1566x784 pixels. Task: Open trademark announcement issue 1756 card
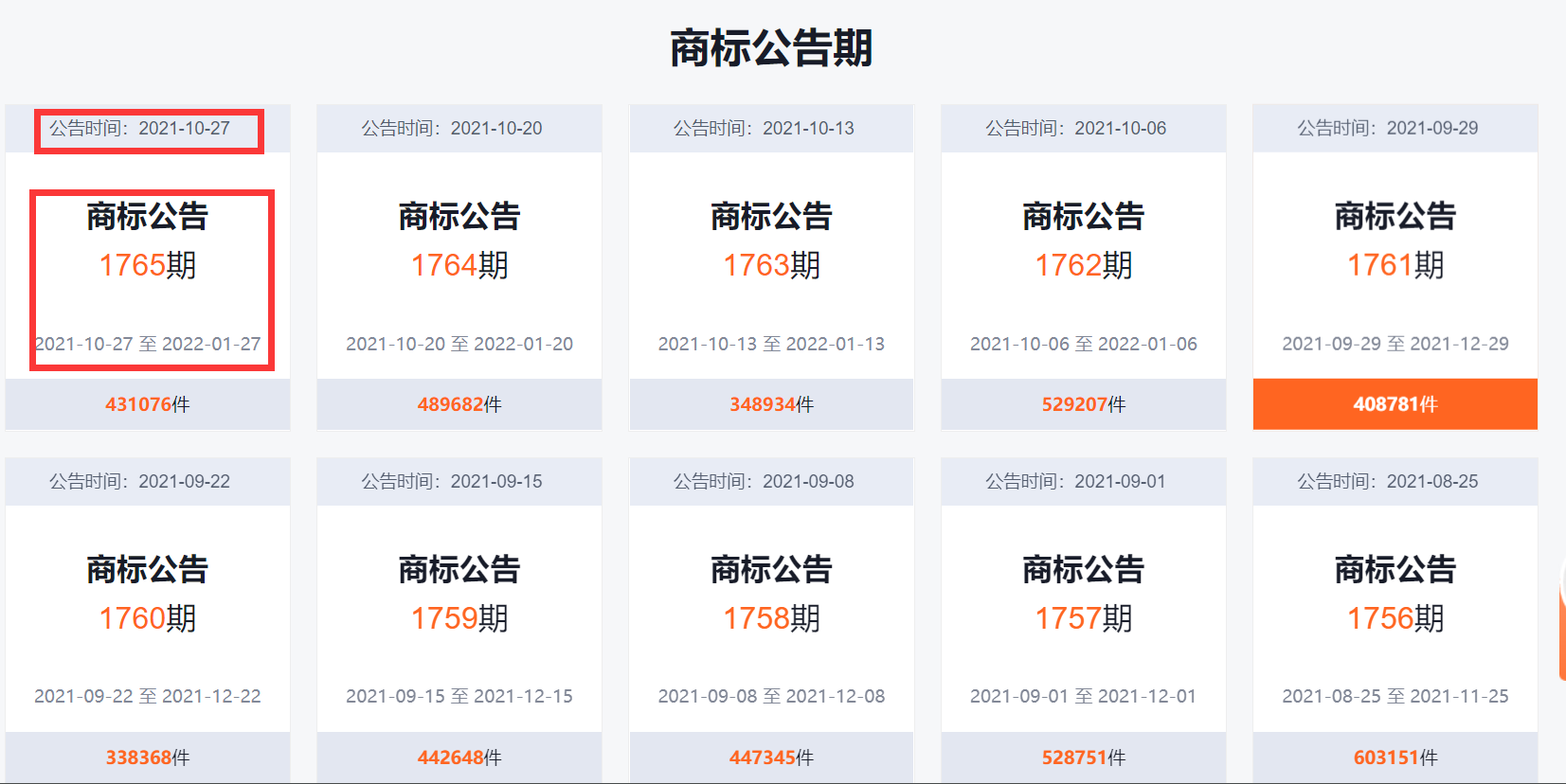(x=1395, y=620)
